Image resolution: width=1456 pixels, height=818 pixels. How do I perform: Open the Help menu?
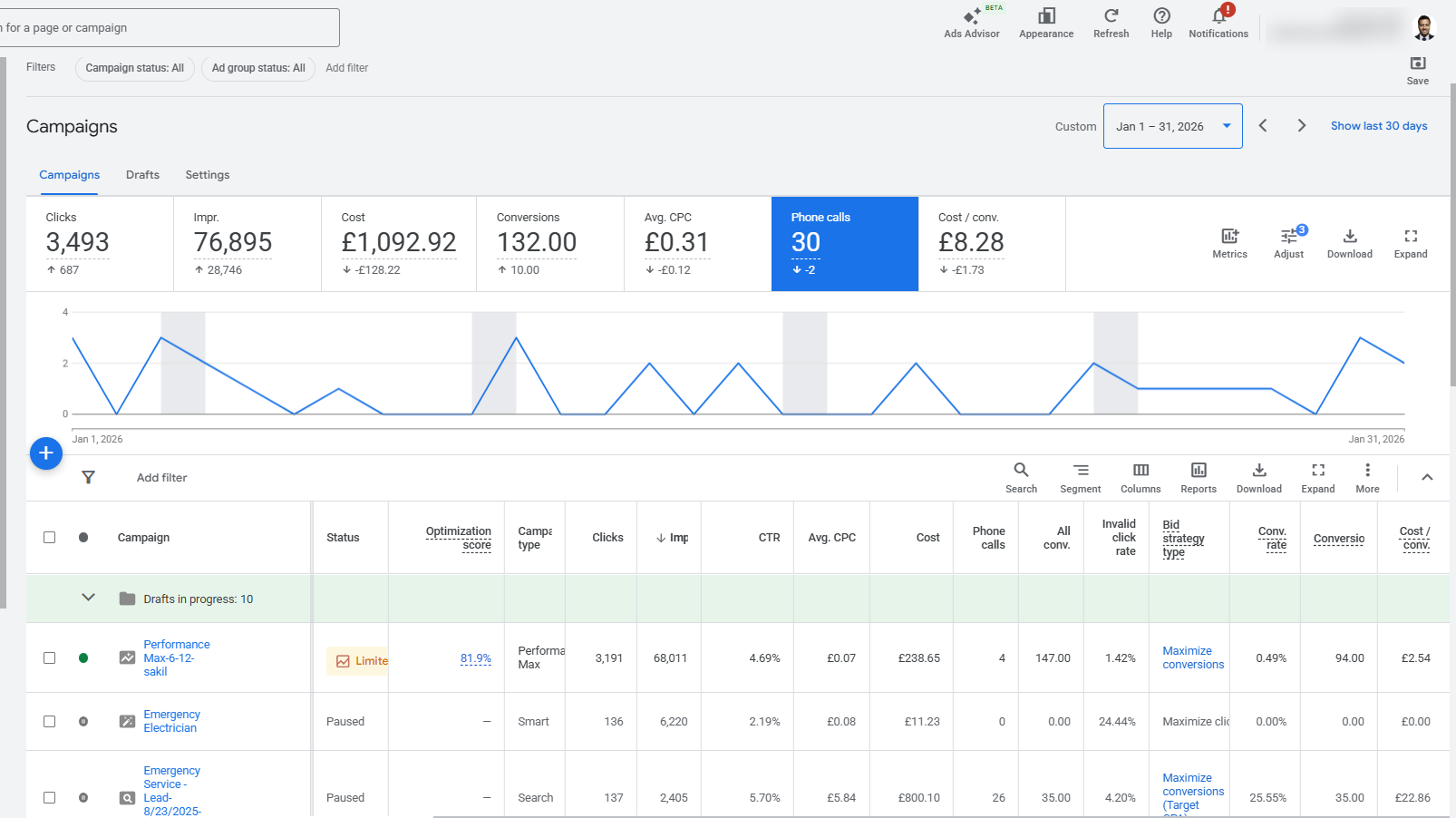pyautogui.click(x=1161, y=23)
